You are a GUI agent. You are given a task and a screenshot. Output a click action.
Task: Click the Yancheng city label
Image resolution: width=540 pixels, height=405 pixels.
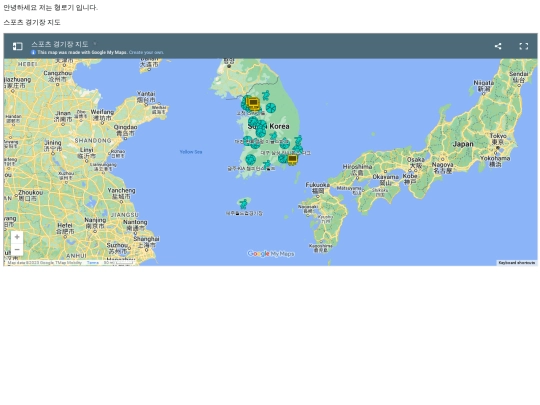121,193
